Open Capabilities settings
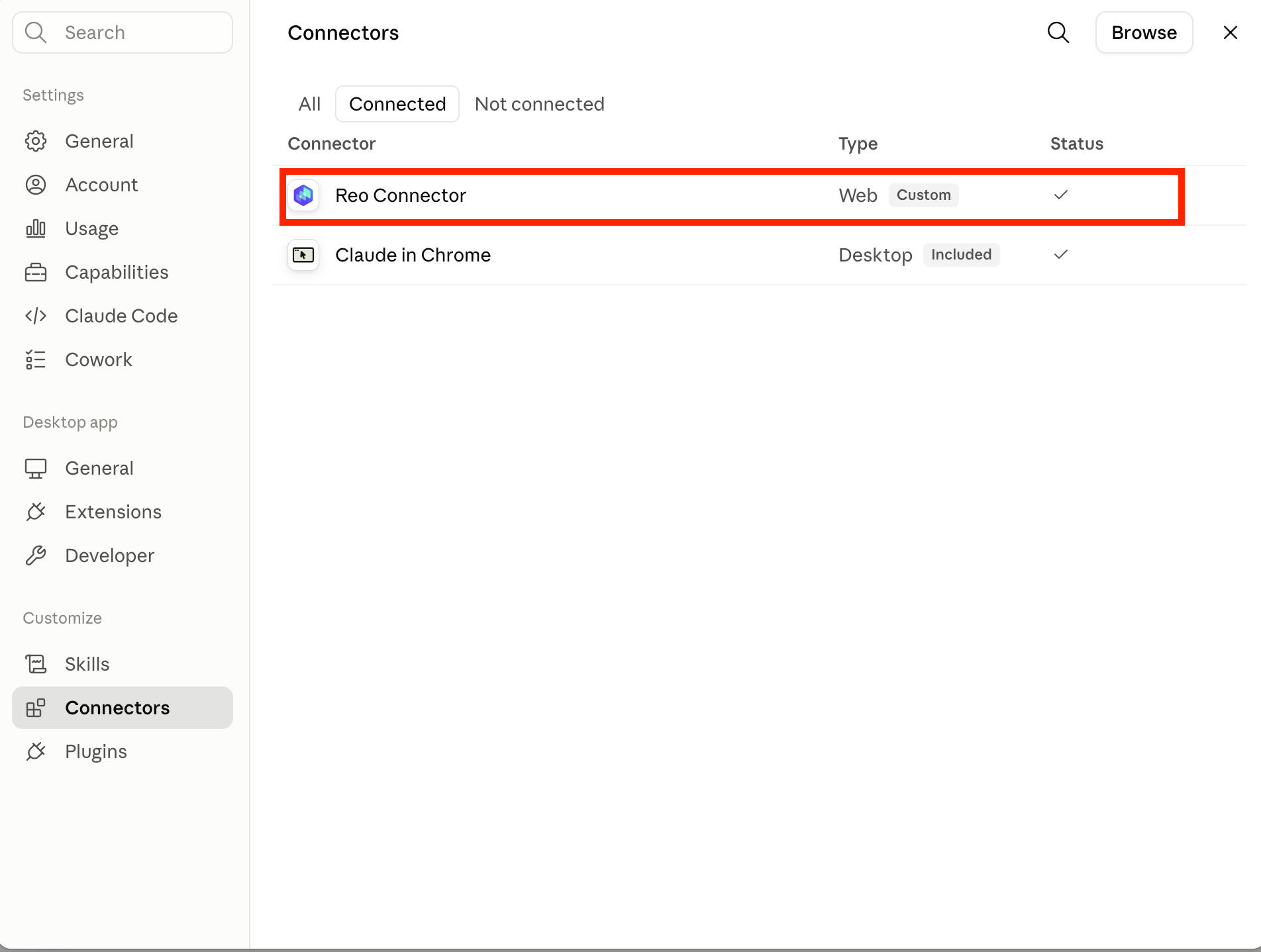Viewport: 1261px width, 952px height. 123,272
